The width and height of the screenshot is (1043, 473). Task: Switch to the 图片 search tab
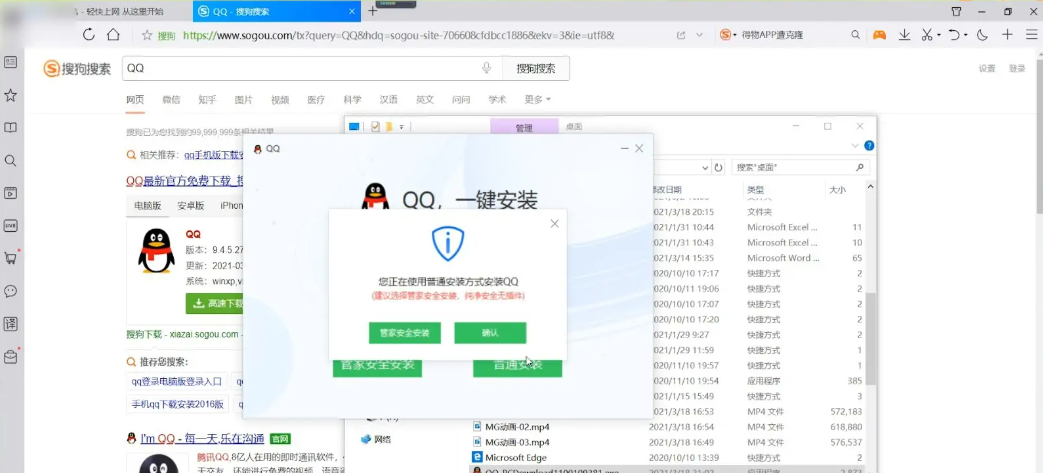tap(243, 100)
